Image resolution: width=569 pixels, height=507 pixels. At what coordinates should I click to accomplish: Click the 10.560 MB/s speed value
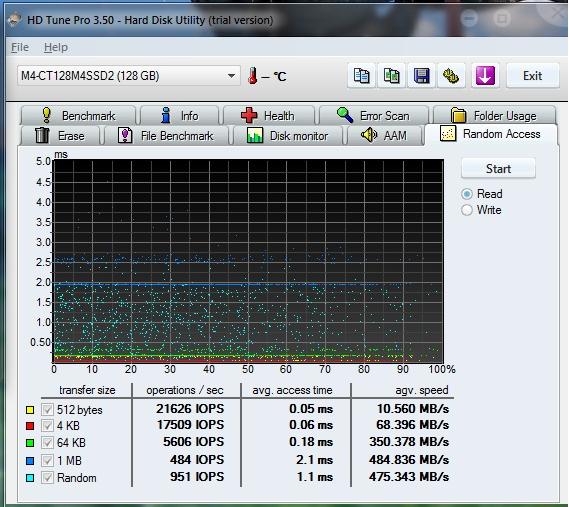(413, 409)
